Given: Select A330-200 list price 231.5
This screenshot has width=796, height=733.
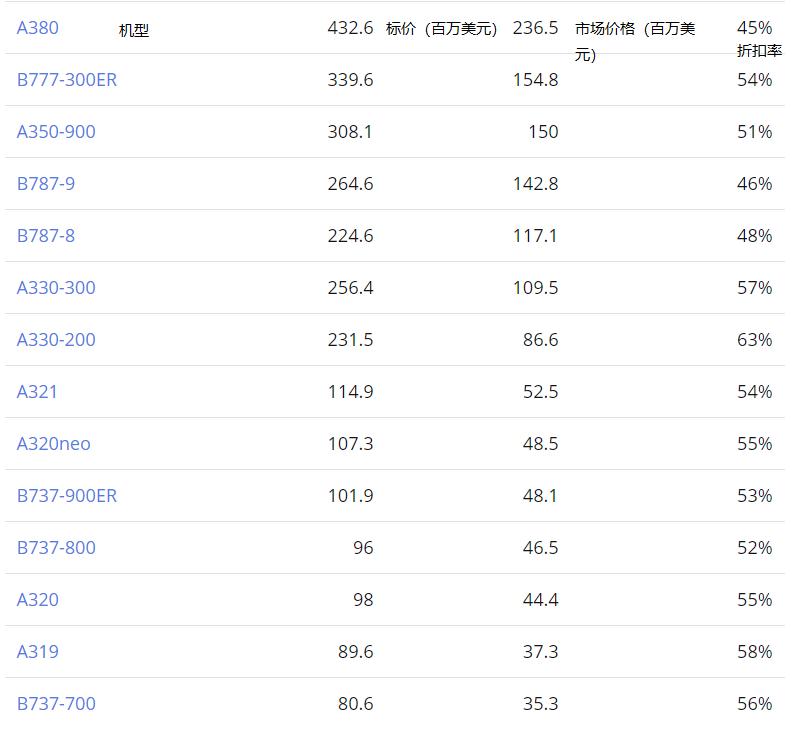Looking at the screenshot, I should click(x=350, y=340).
